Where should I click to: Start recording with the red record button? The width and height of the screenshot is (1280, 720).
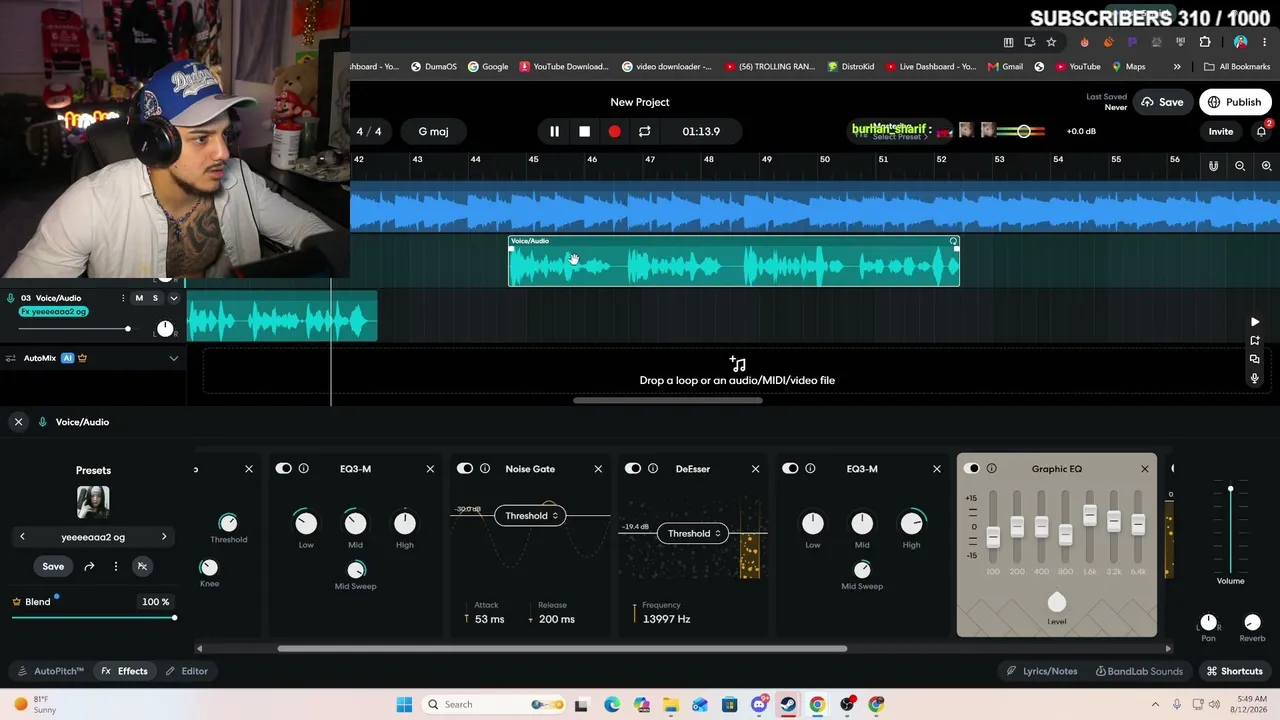coord(614,131)
